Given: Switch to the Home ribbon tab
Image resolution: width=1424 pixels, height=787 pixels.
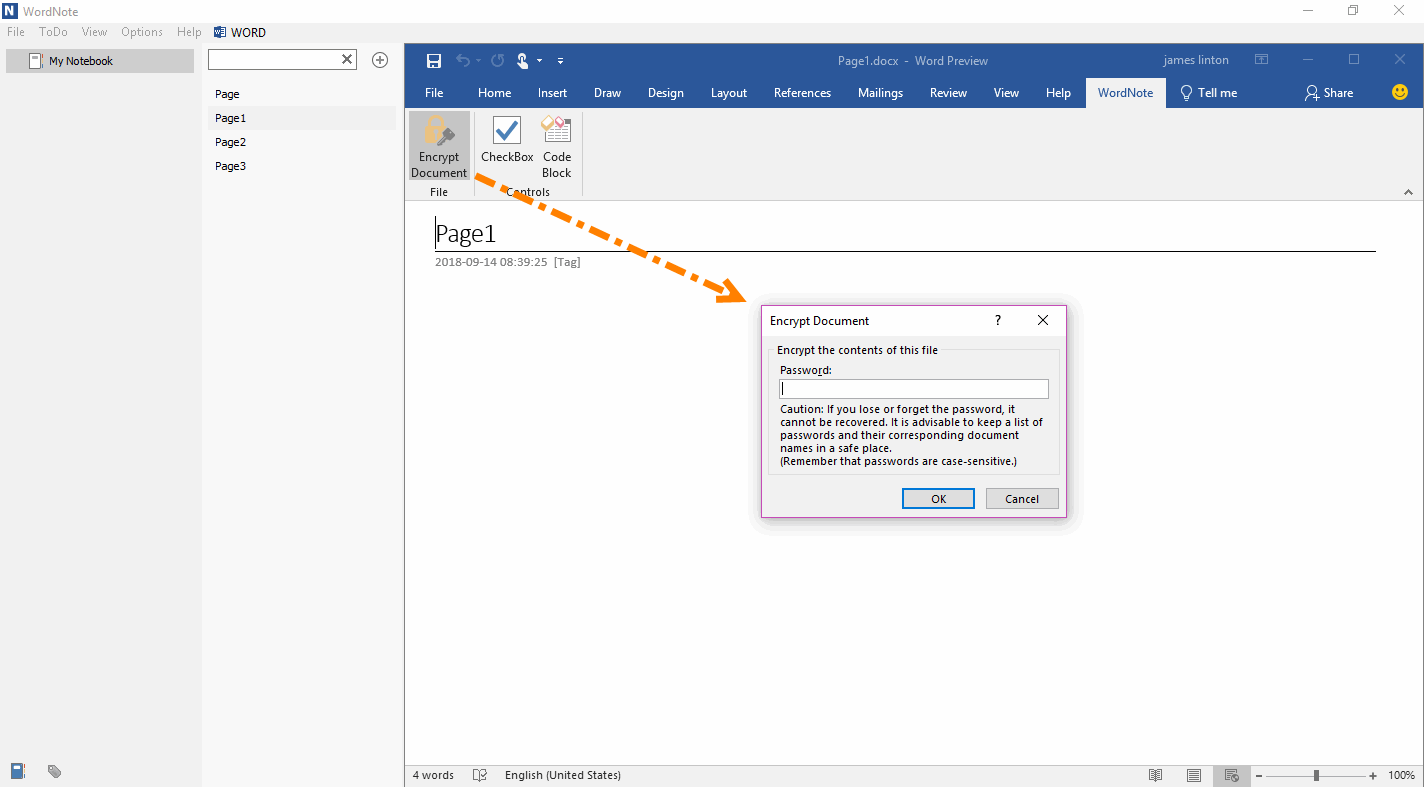Looking at the screenshot, I should [x=494, y=93].
